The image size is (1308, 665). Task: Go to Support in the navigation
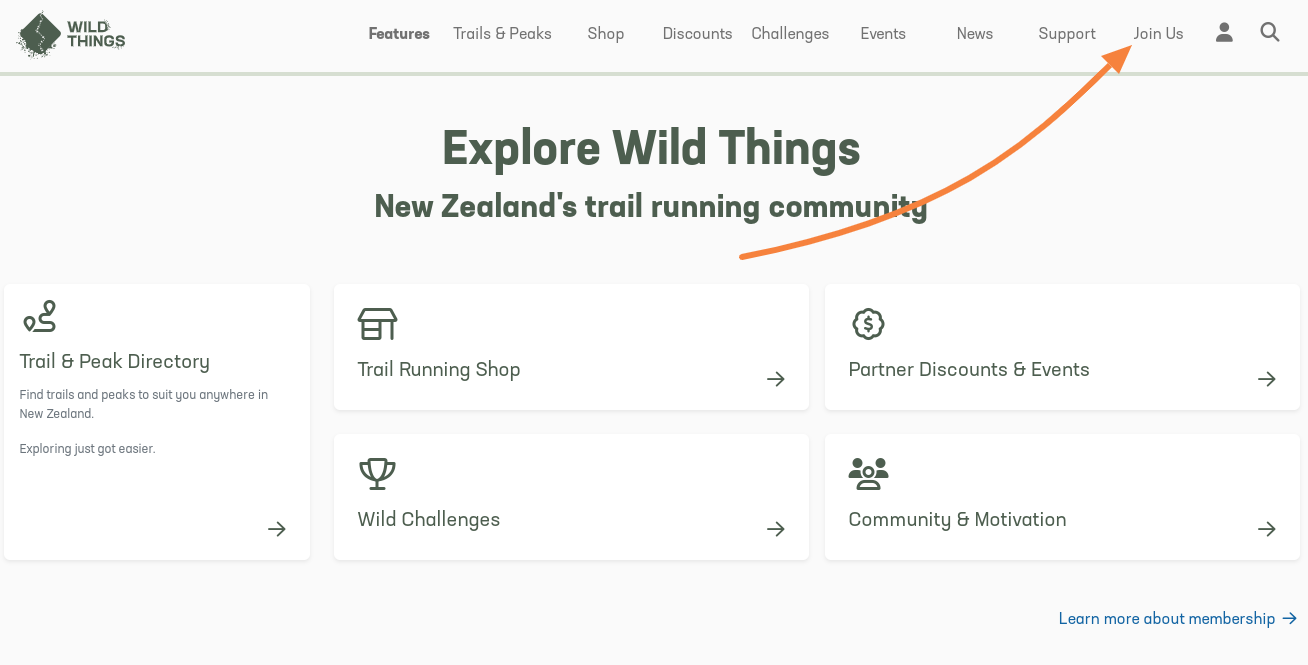click(1067, 34)
